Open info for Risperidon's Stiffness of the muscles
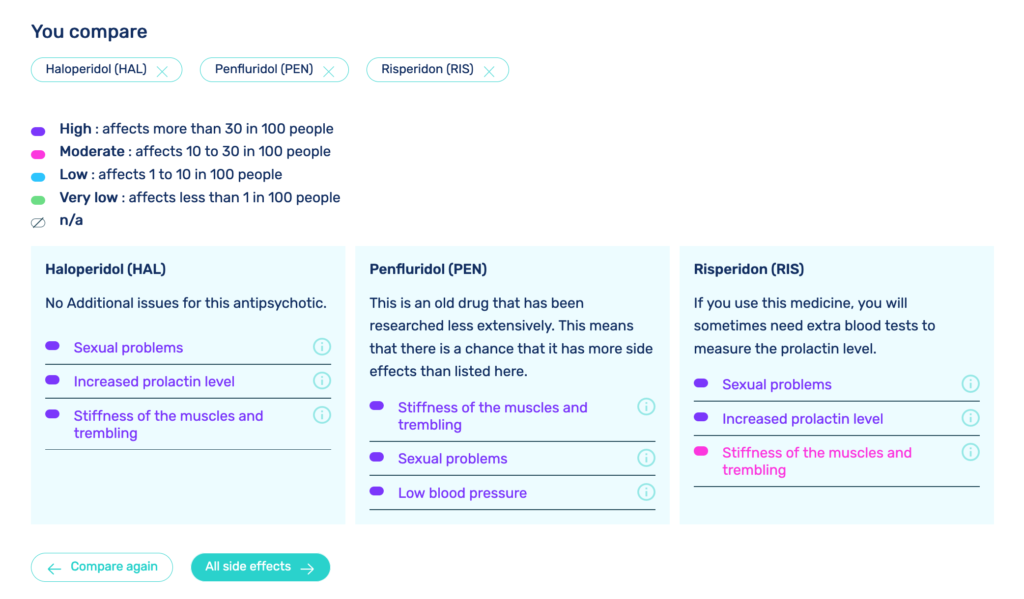The height and width of the screenshot is (599, 1024). point(970,452)
